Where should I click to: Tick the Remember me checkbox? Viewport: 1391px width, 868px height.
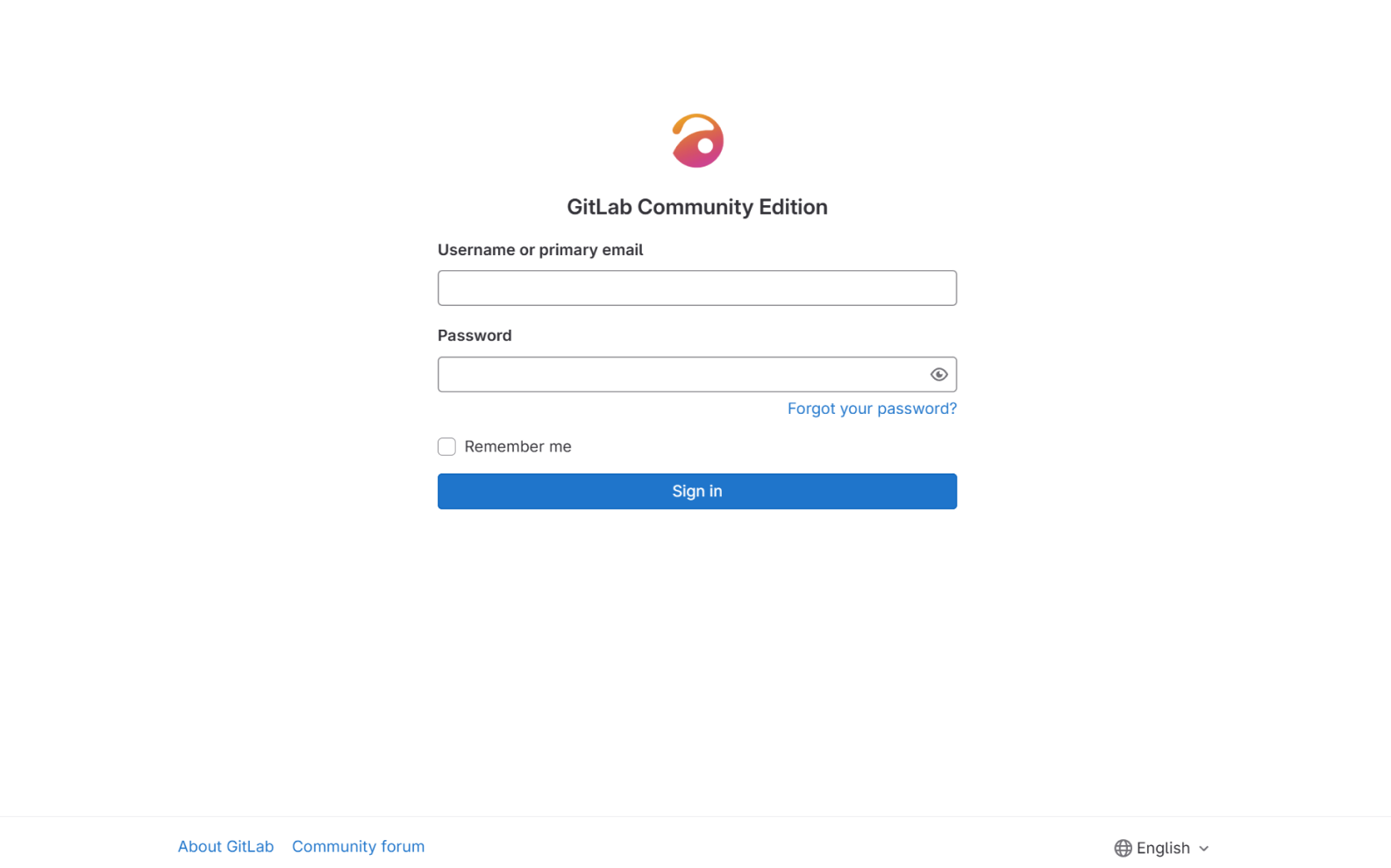click(x=446, y=446)
